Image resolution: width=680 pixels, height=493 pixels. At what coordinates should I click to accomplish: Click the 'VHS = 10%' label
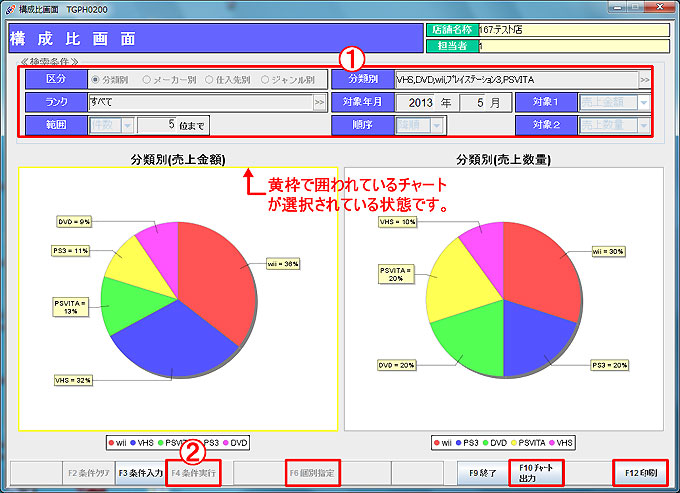pyautogui.click(x=398, y=222)
